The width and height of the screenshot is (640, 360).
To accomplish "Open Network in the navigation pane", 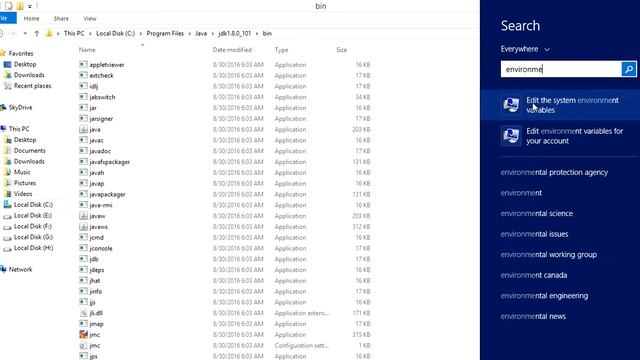I will point(16,269).
